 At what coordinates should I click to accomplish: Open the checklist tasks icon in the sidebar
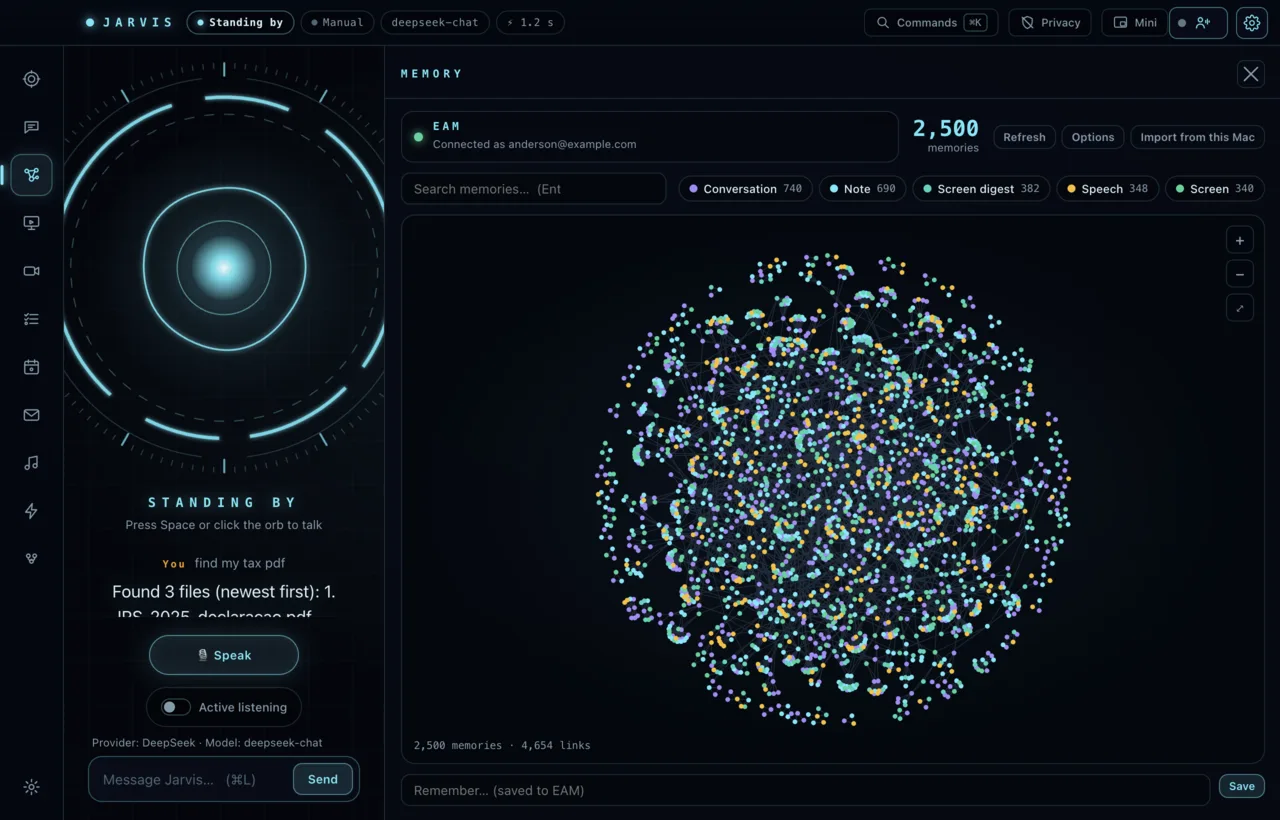(x=31, y=319)
